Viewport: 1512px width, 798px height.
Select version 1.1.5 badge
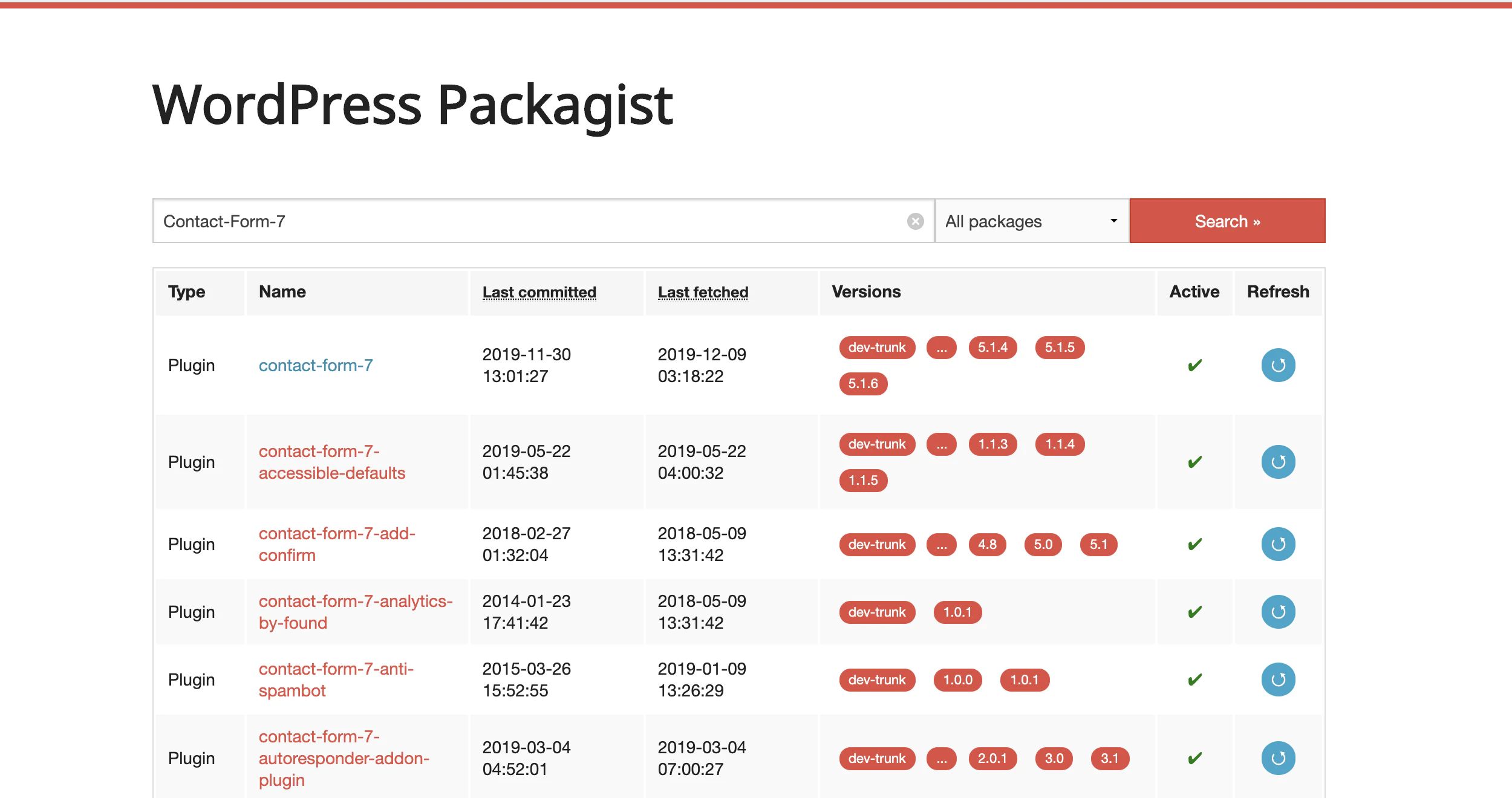pyautogui.click(x=863, y=481)
